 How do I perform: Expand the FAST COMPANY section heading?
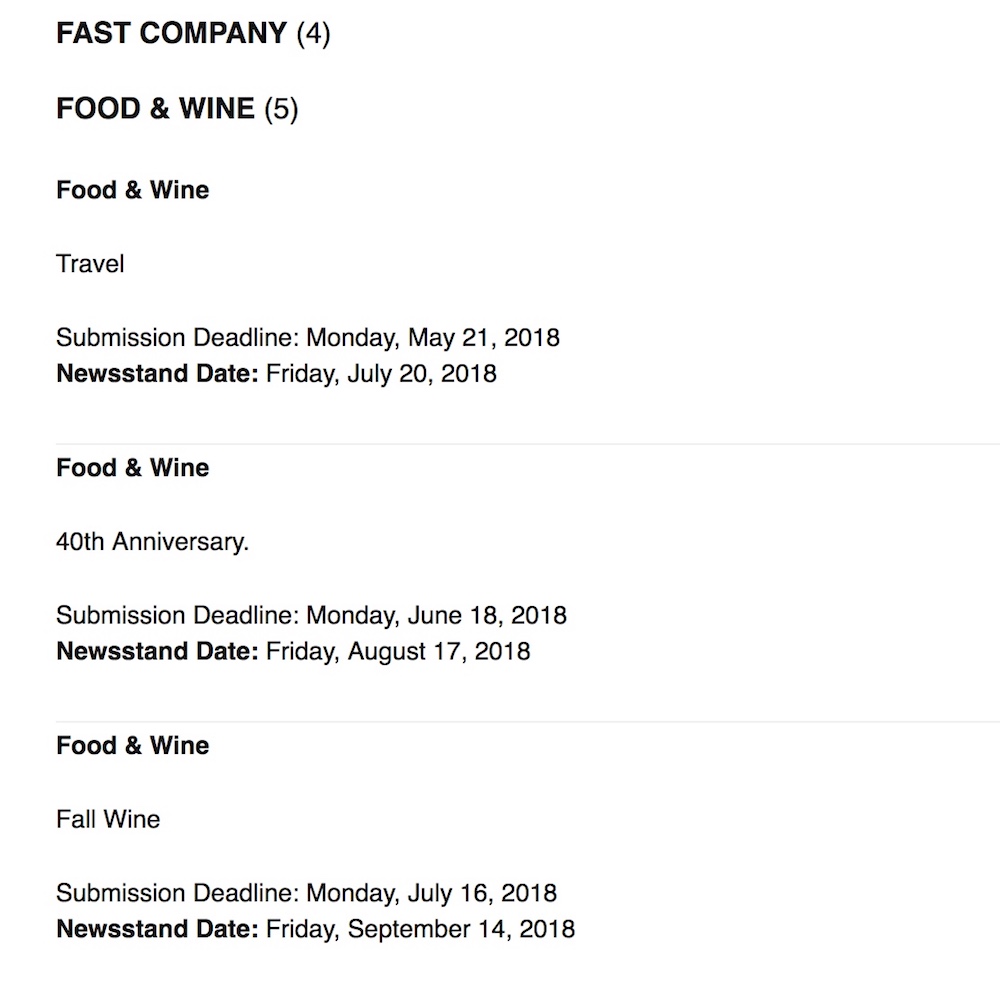(171, 34)
